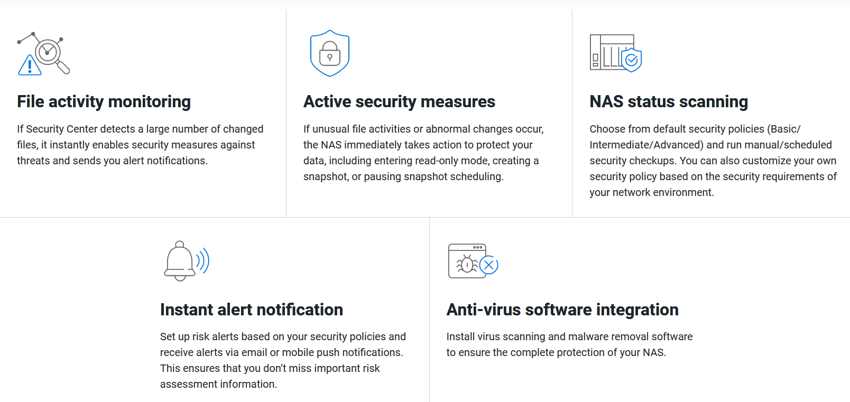
Task: Select the Active security measures heading
Action: click(x=399, y=101)
